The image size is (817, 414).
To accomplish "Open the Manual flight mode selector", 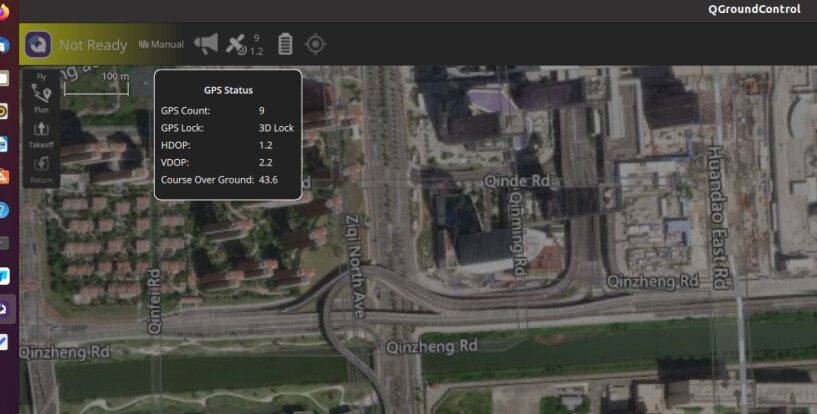I will [x=162, y=45].
